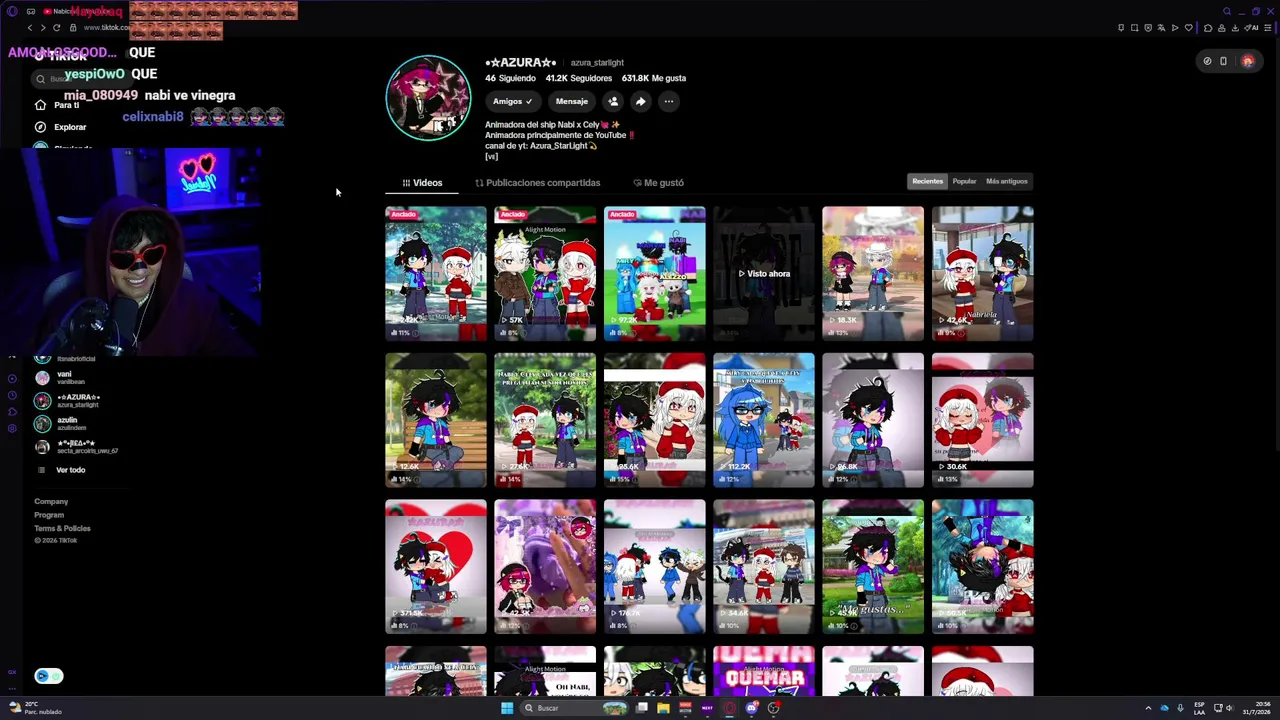
Task: Sort videos by Popular
Action: click(964, 181)
